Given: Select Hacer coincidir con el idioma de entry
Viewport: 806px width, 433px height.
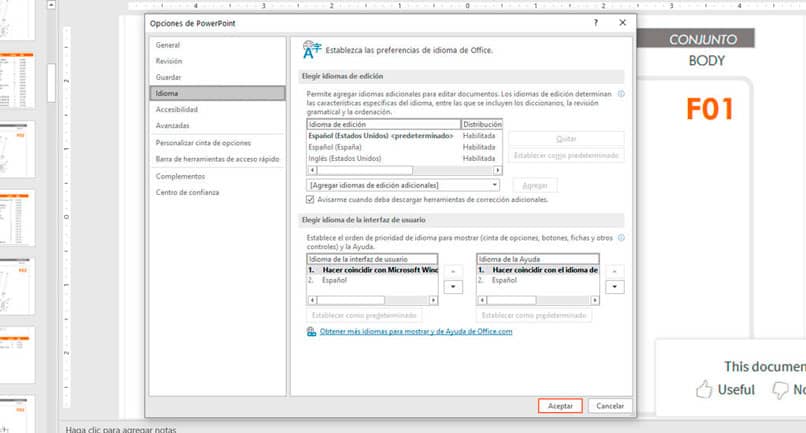Looking at the screenshot, I should click(x=538, y=270).
